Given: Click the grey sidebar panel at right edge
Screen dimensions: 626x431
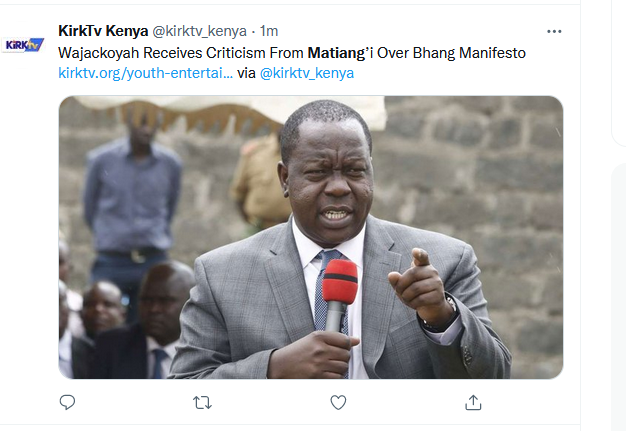Looking at the screenshot, I should tap(619, 297).
